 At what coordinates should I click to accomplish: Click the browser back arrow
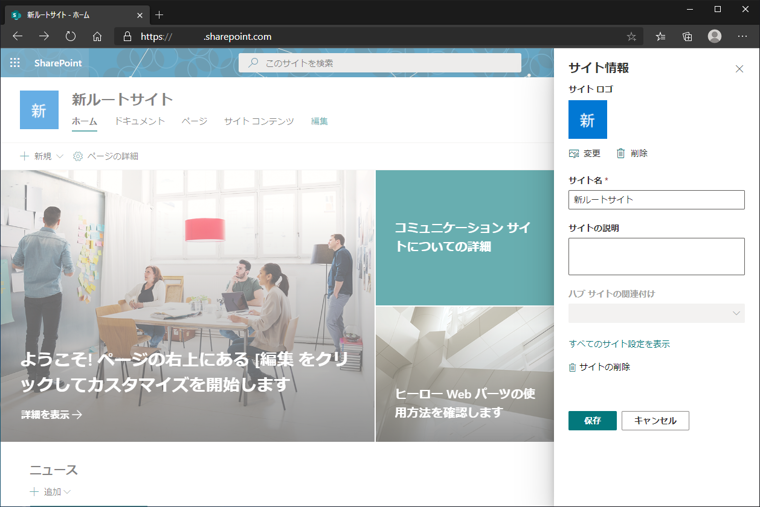(x=17, y=36)
